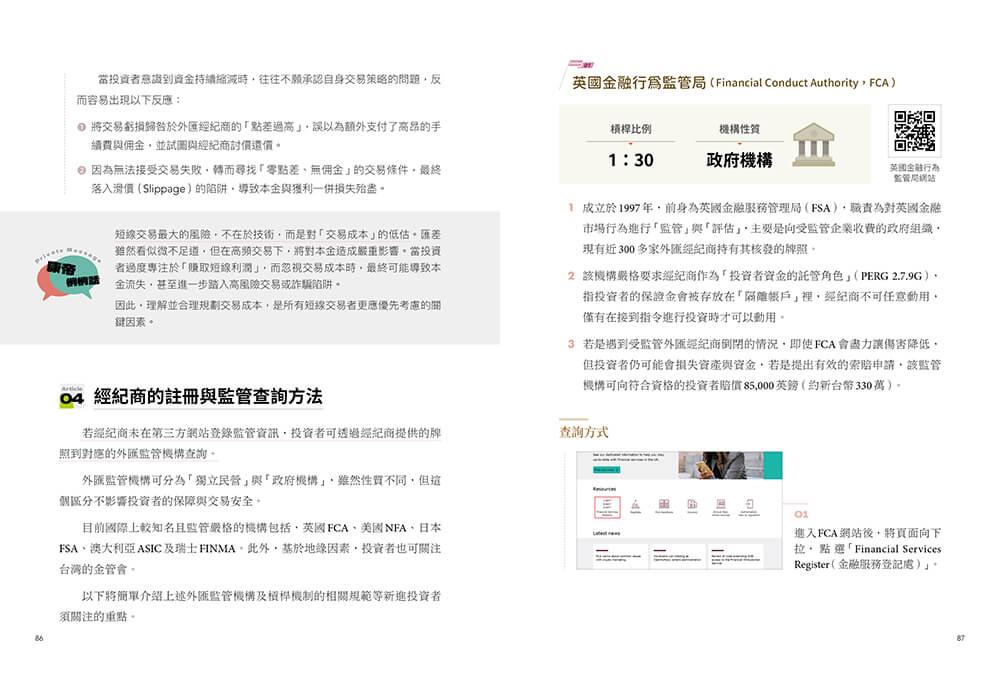Screen dimensions: 1000x677
Task: Click first Latest news card in FCA screenshot
Action: (x=619, y=556)
